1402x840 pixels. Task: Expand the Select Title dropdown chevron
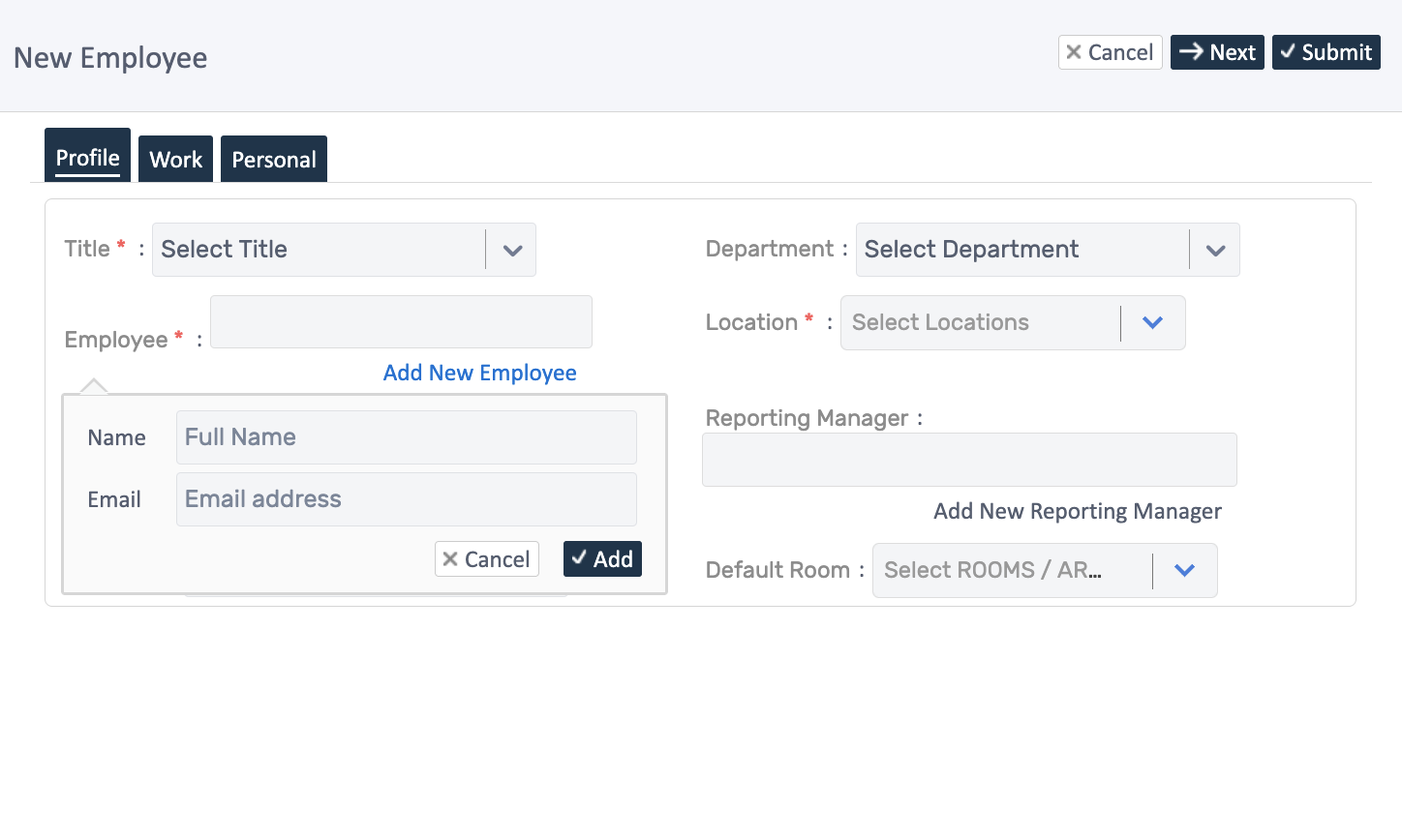pyautogui.click(x=512, y=251)
